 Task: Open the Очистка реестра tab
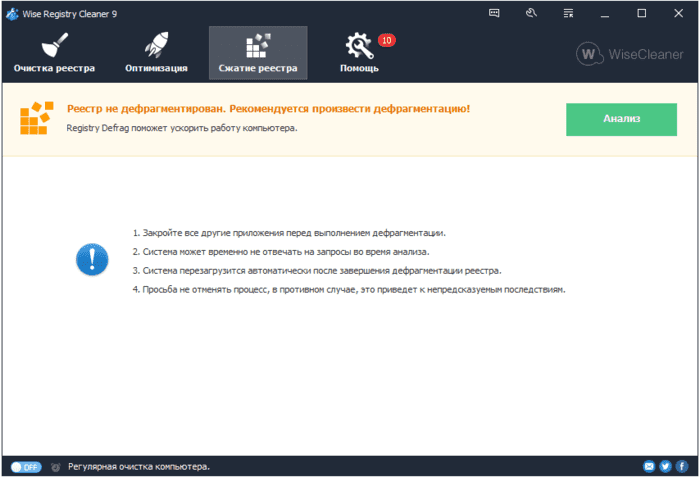coord(54,53)
